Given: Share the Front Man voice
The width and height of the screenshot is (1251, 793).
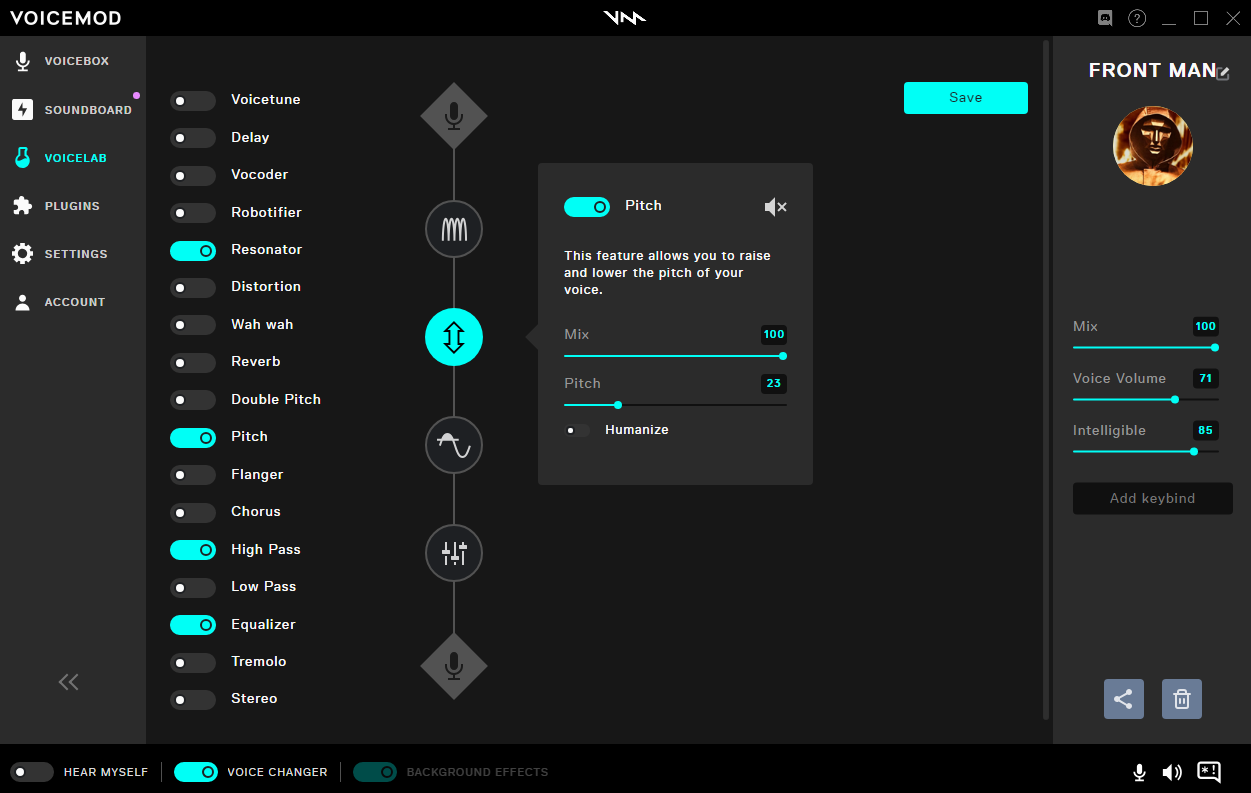Looking at the screenshot, I should [1123, 699].
